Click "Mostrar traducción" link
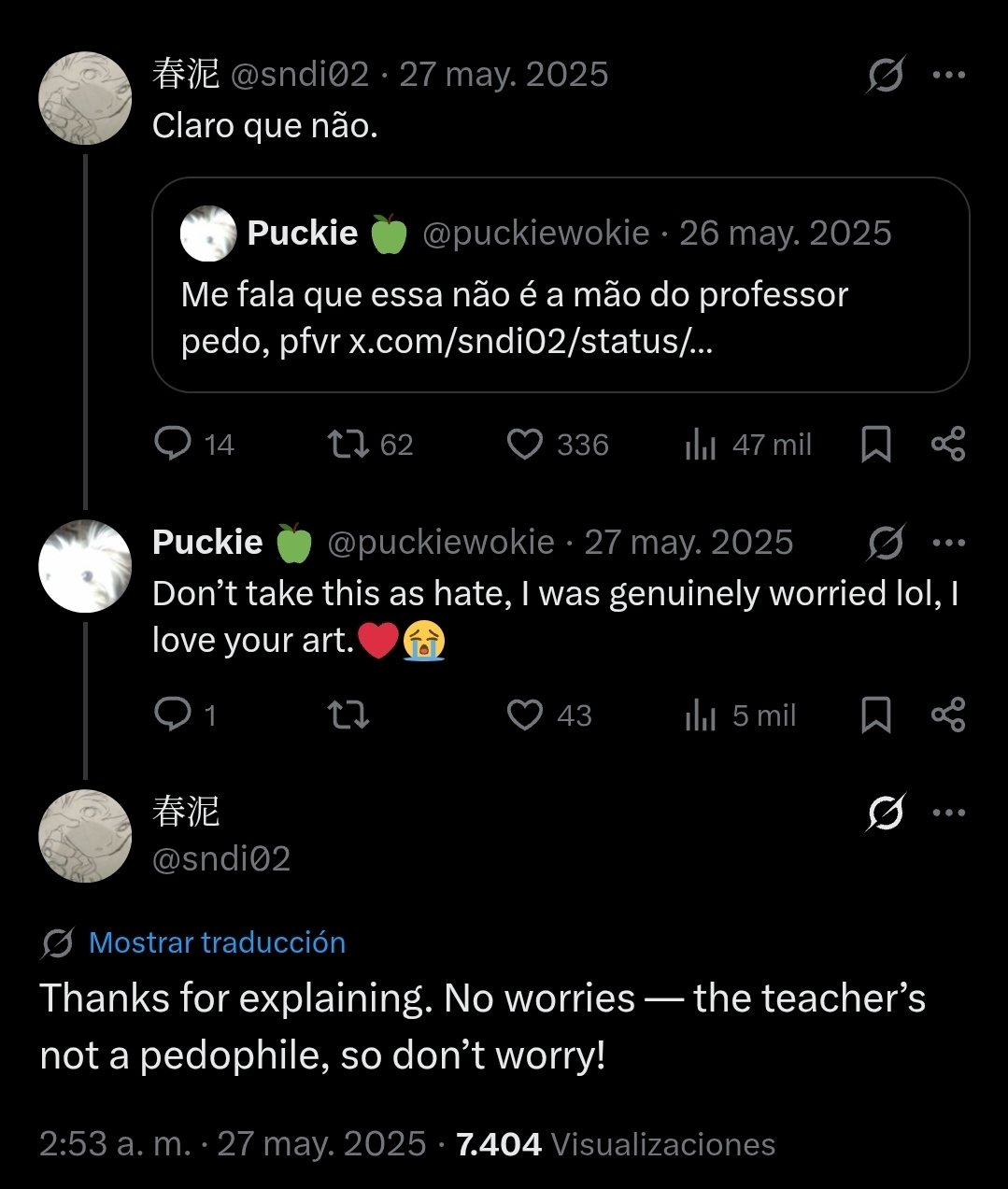 tap(217, 942)
